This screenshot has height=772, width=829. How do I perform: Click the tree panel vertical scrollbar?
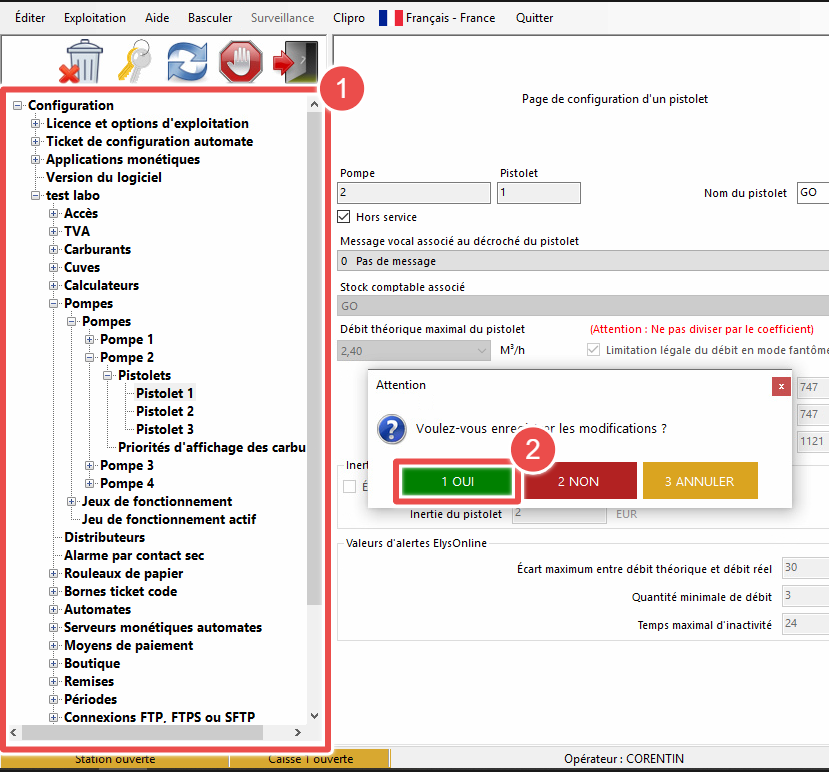pyautogui.click(x=315, y=400)
